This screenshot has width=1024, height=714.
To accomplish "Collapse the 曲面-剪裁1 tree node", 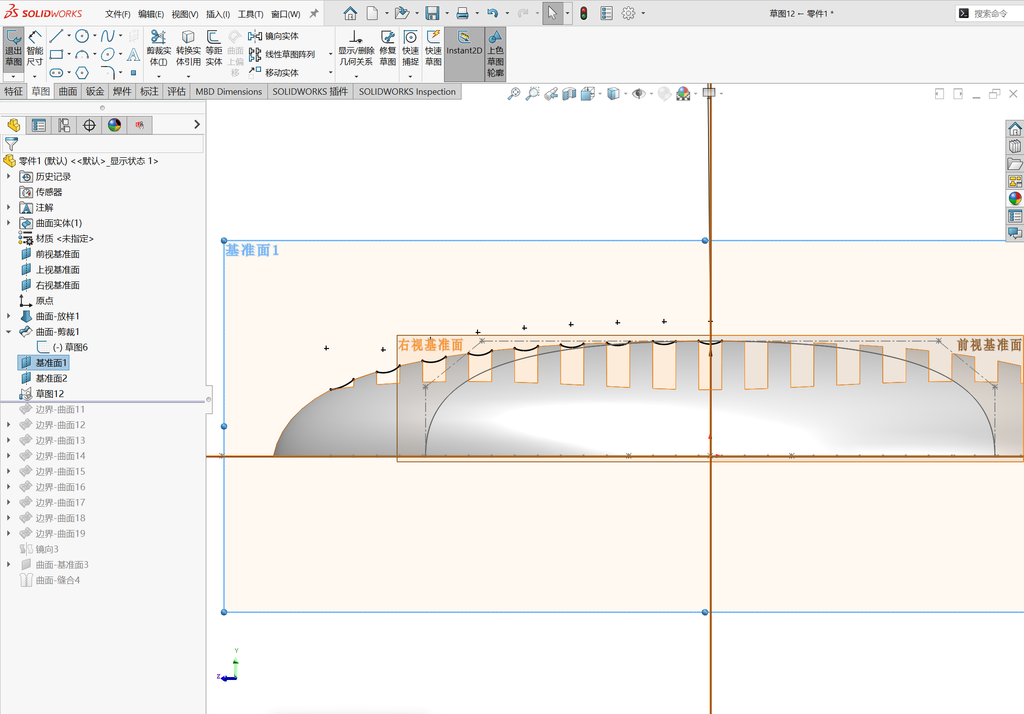I will point(8,332).
